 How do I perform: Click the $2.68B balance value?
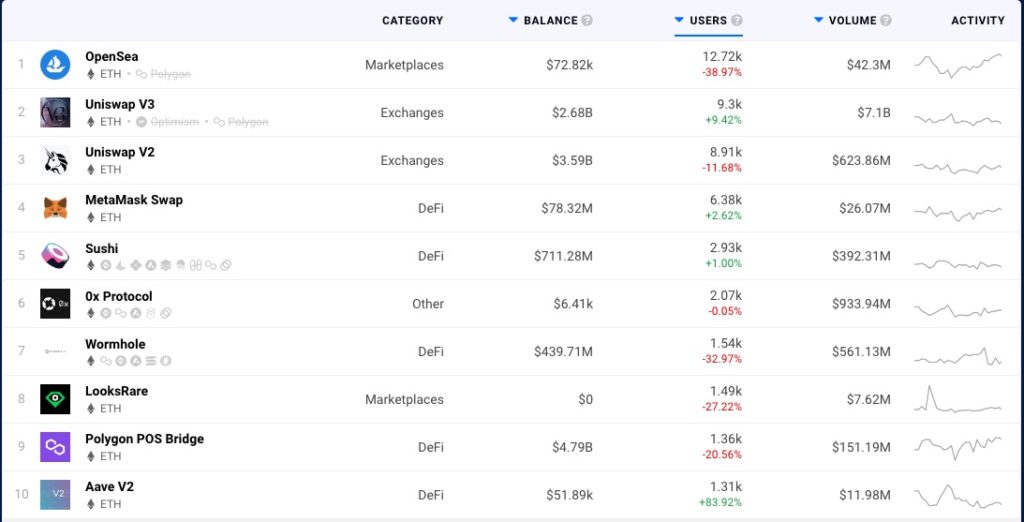[x=572, y=112]
